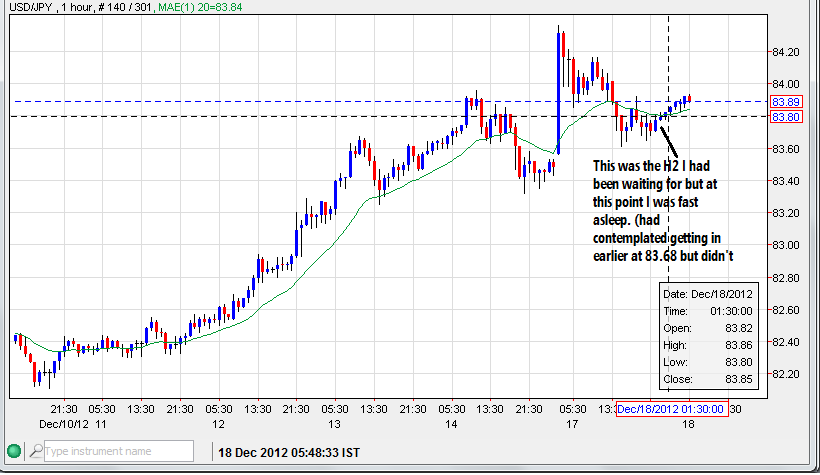This screenshot has width=820, height=475.
Task: Click the 83.60 price axis label
Action: [786, 149]
